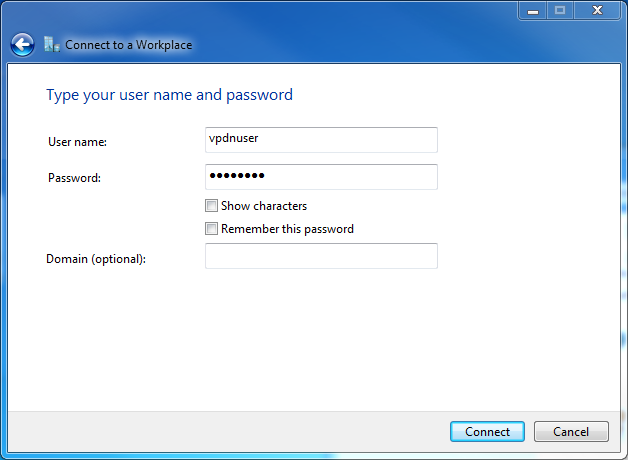Cancel the VPN connection setup
This screenshot has width=628, height=460.
571,432
